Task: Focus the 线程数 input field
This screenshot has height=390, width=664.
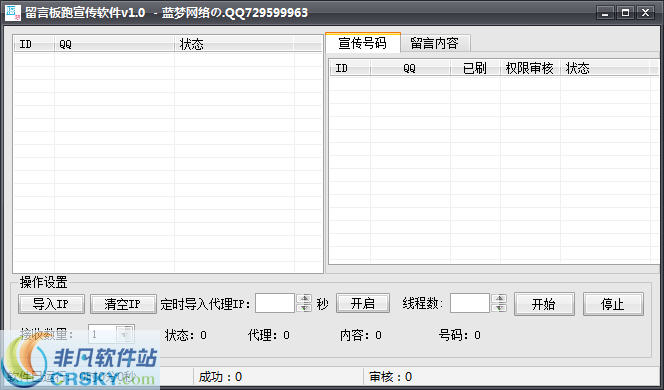Action: click(x=470, y=303)
